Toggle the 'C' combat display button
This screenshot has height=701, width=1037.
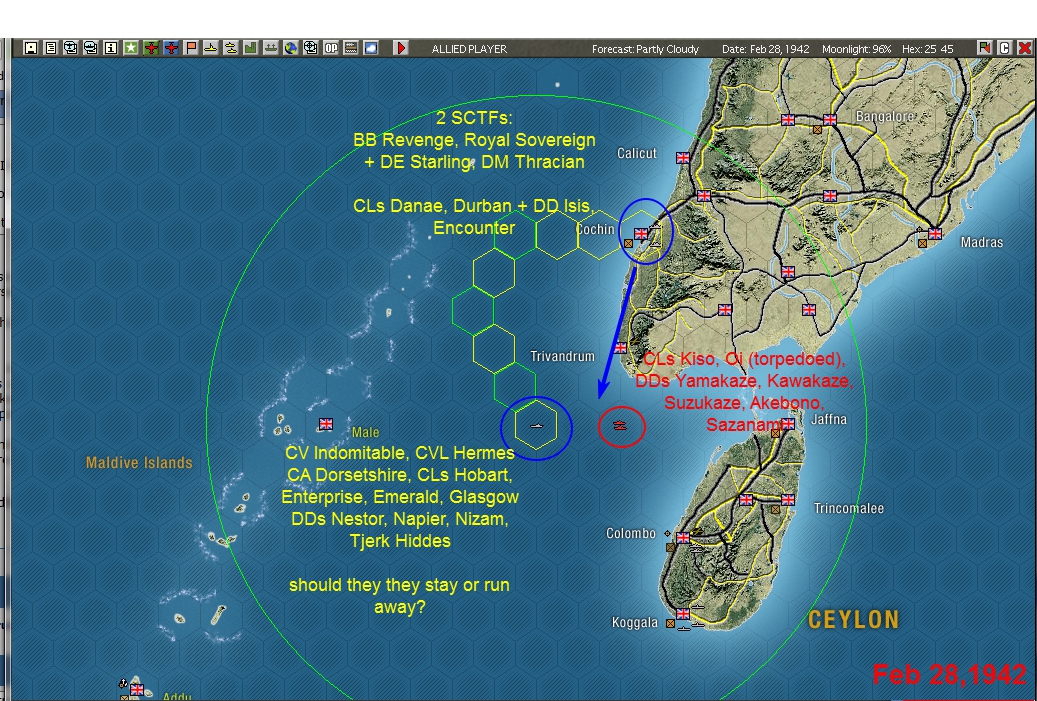coord(1004,47)
